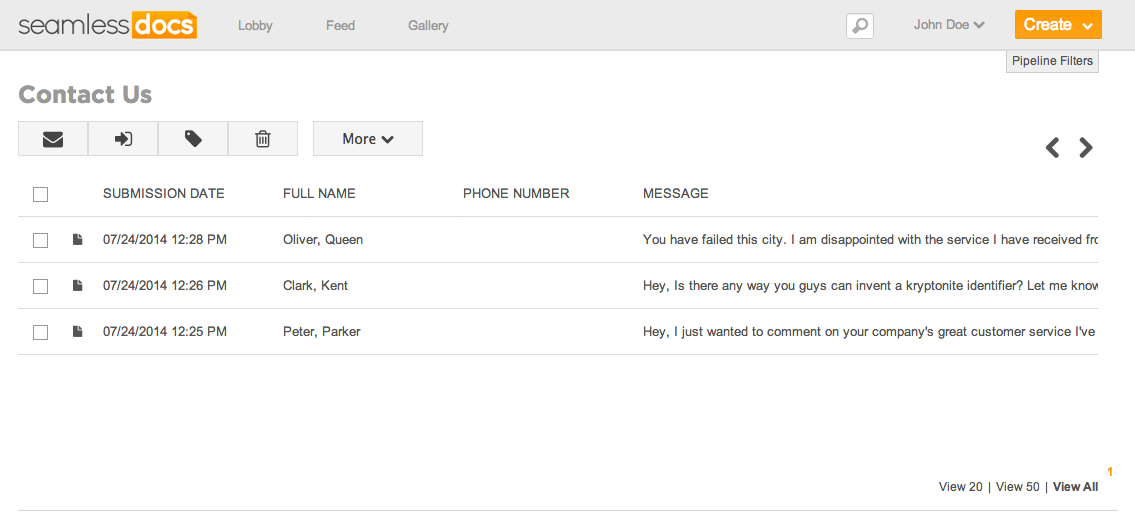The height and width of the screenshot is (526, 1135).
Task: Open the Gallery menu item
Action: [x=428, y=26]
